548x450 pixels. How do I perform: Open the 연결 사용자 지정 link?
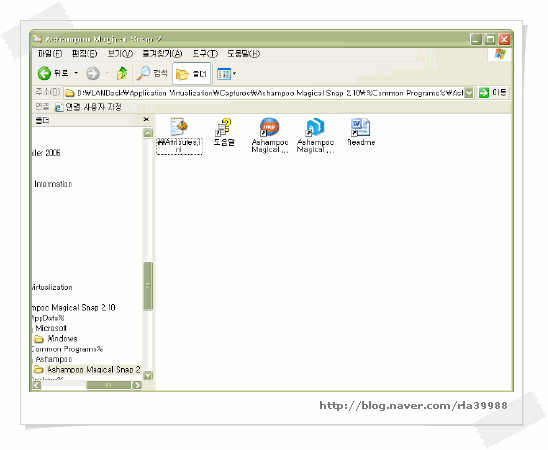click(88, 107)
